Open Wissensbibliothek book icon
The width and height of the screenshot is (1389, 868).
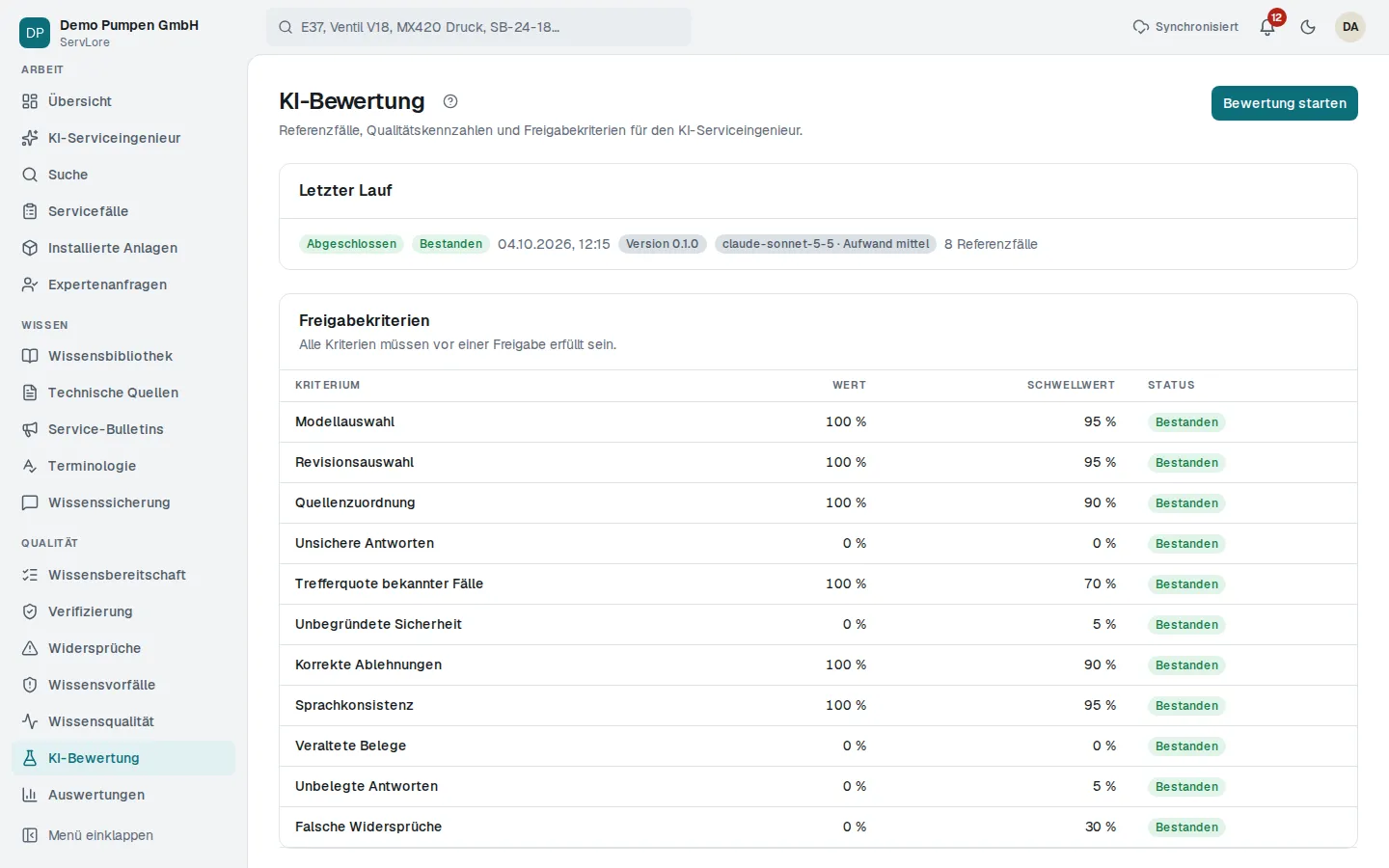click(x=30, y=356)
